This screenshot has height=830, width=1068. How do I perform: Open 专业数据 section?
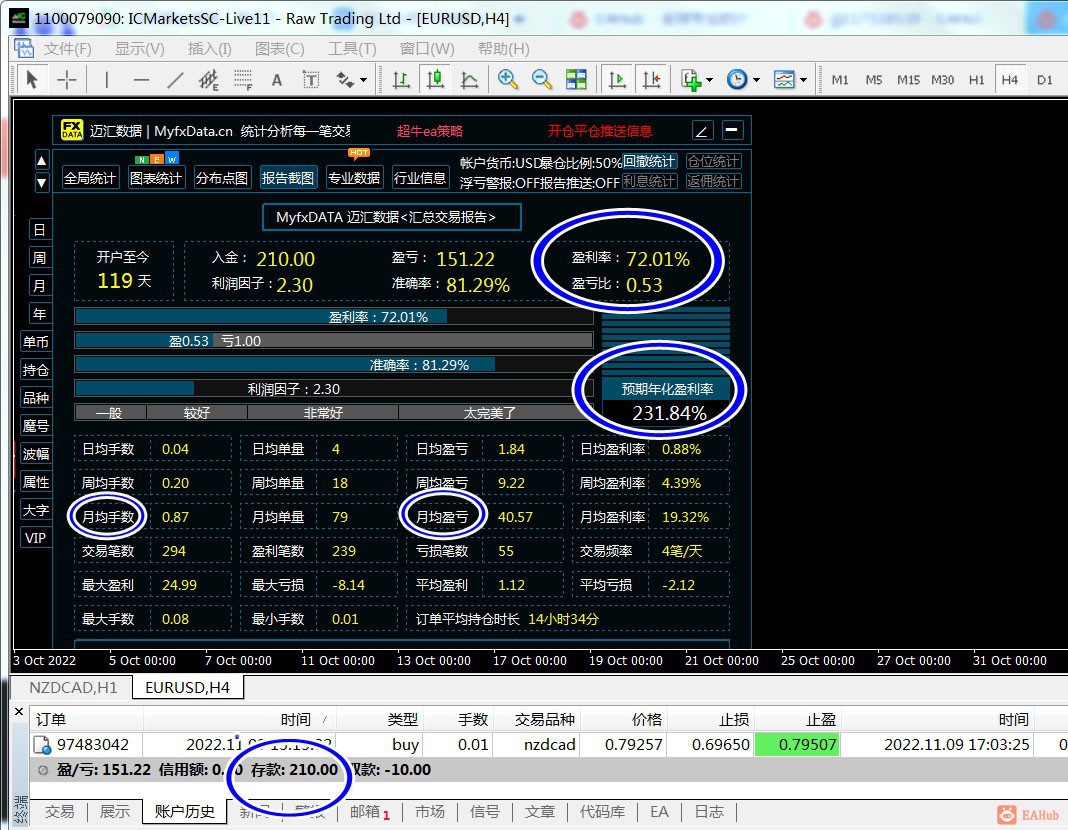pyautogui.click(x=354, y=178)
